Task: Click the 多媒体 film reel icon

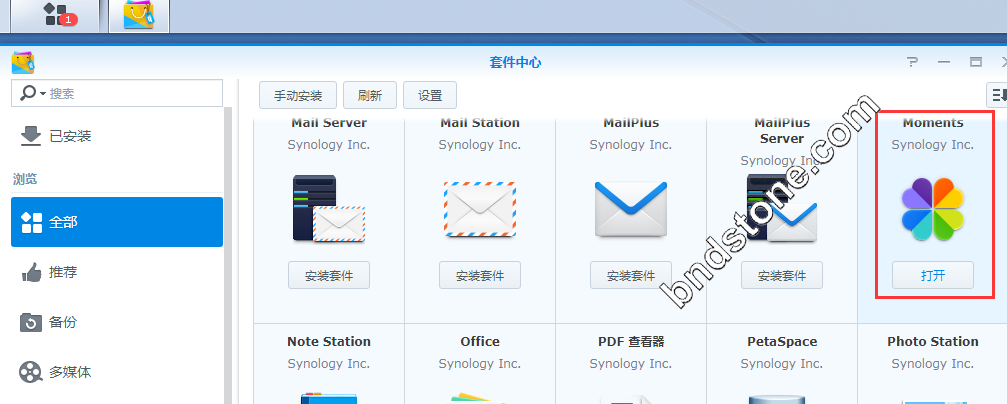Action: (x=31, y=373)
